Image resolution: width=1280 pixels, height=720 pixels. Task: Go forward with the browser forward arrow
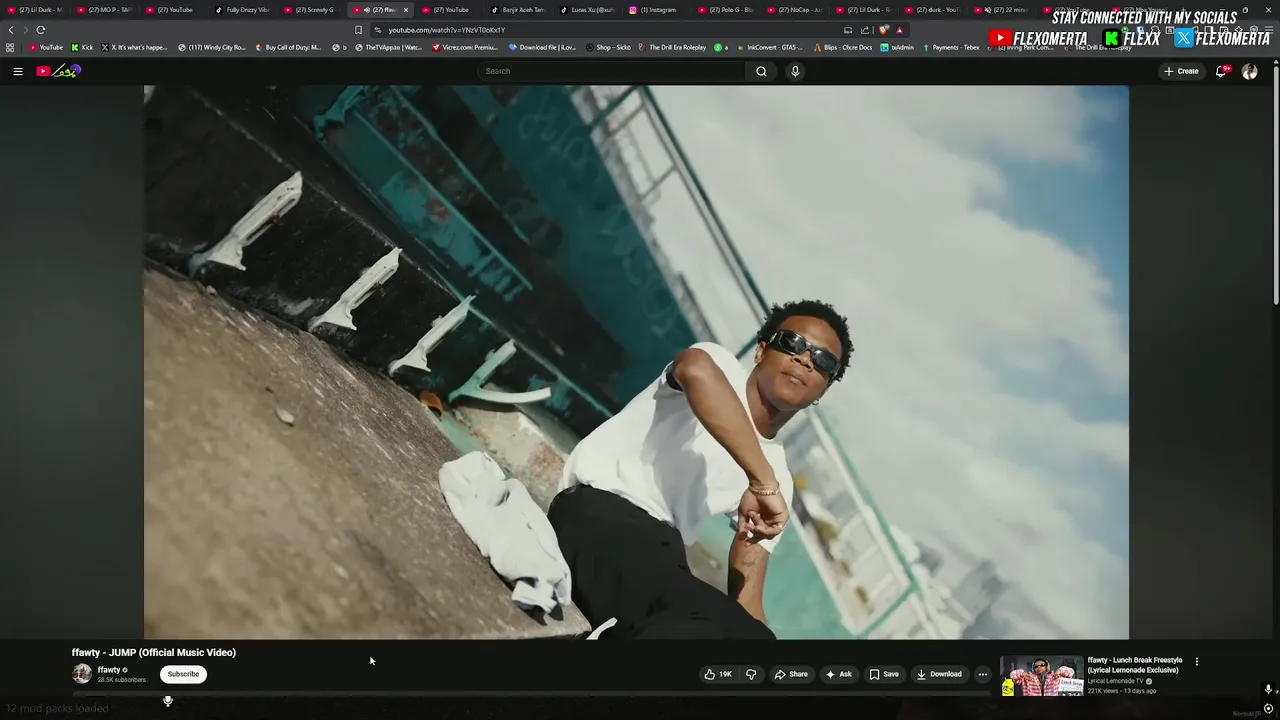point(25,30)
